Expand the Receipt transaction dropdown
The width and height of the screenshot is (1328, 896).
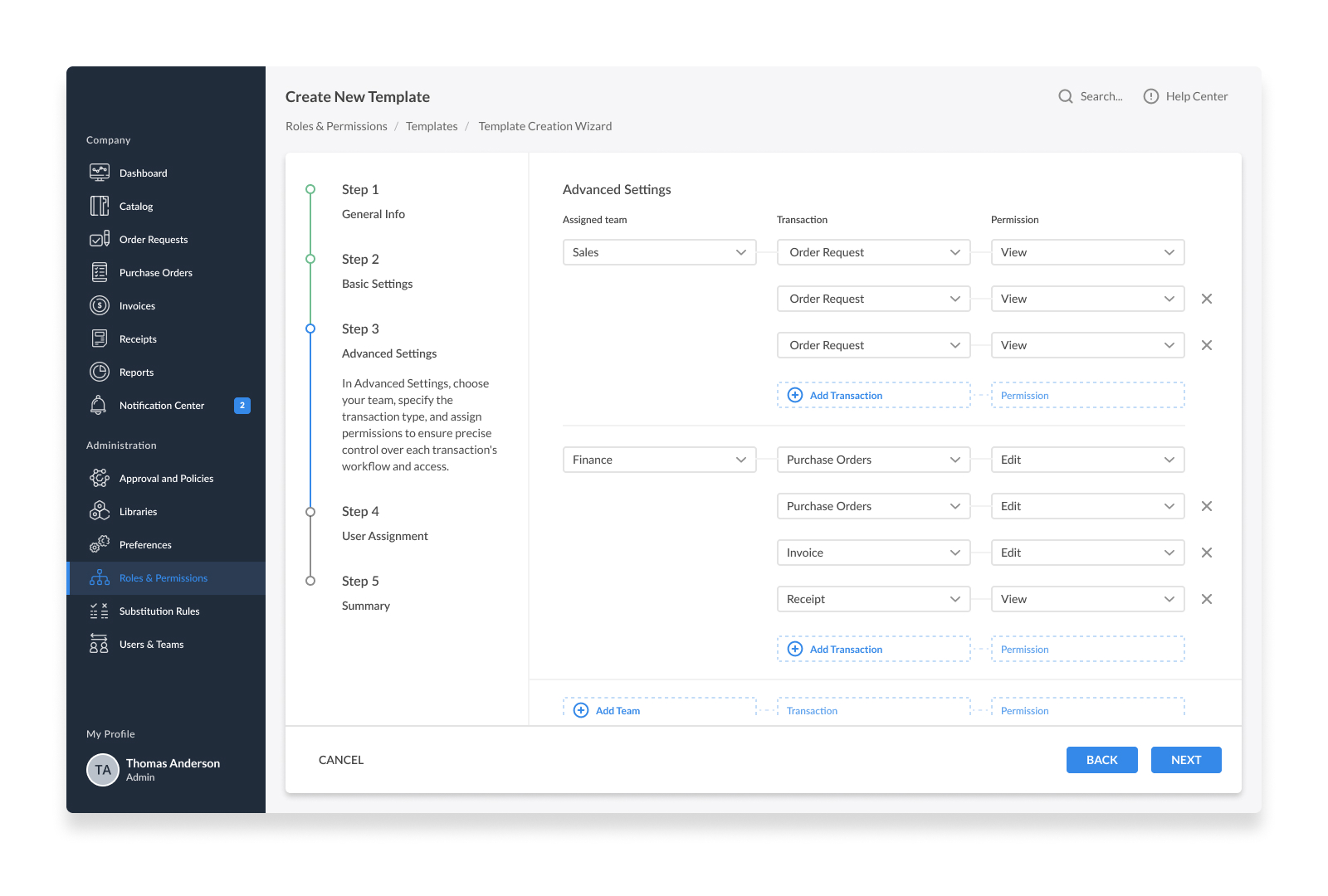[874, 599]
